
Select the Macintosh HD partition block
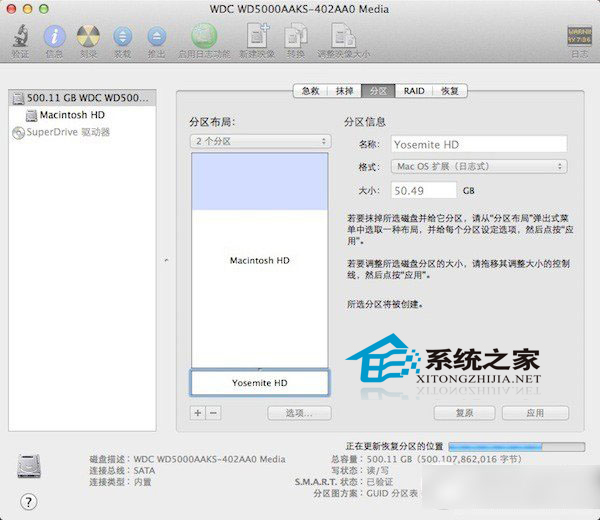pyautogui.click(x=260, y=260)
